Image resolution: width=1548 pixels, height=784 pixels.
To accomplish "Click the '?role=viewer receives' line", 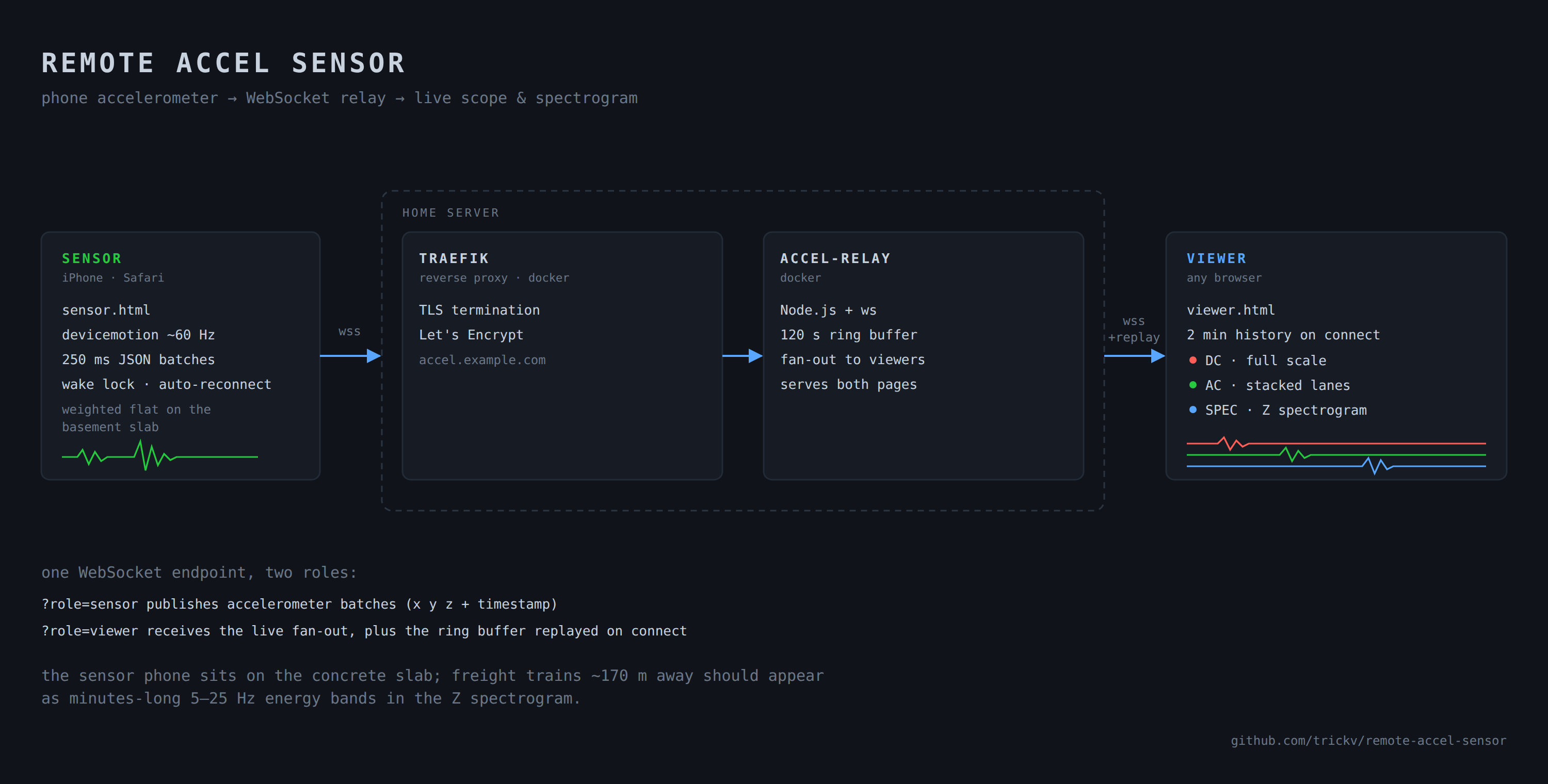I will pyautogui.click(x=364, y=631).
